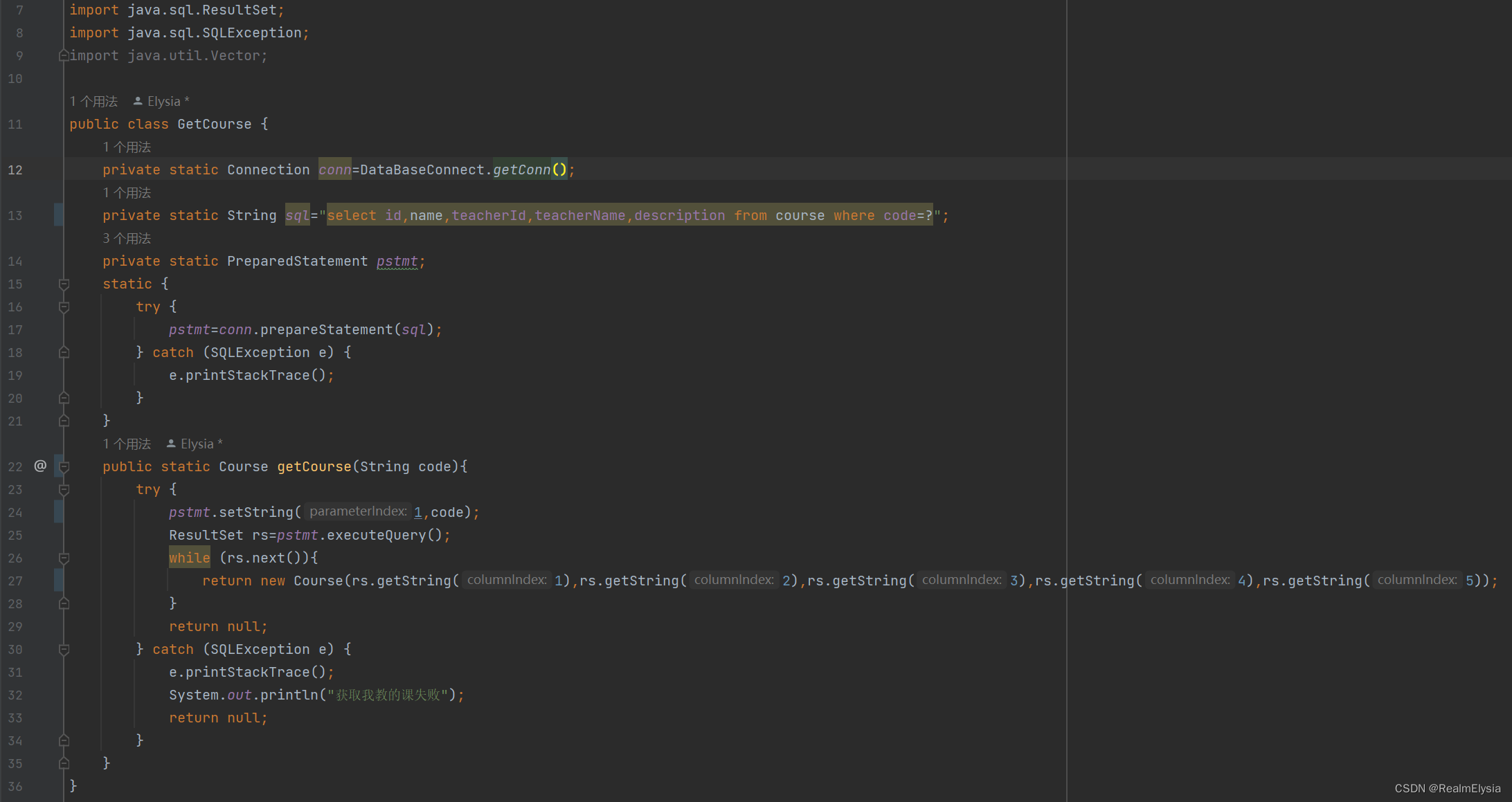Image resolution: width=1512 pixels, height=802 pixels.
Task: Collapse the getCourse method fold marker
Action: pos(64,466)
